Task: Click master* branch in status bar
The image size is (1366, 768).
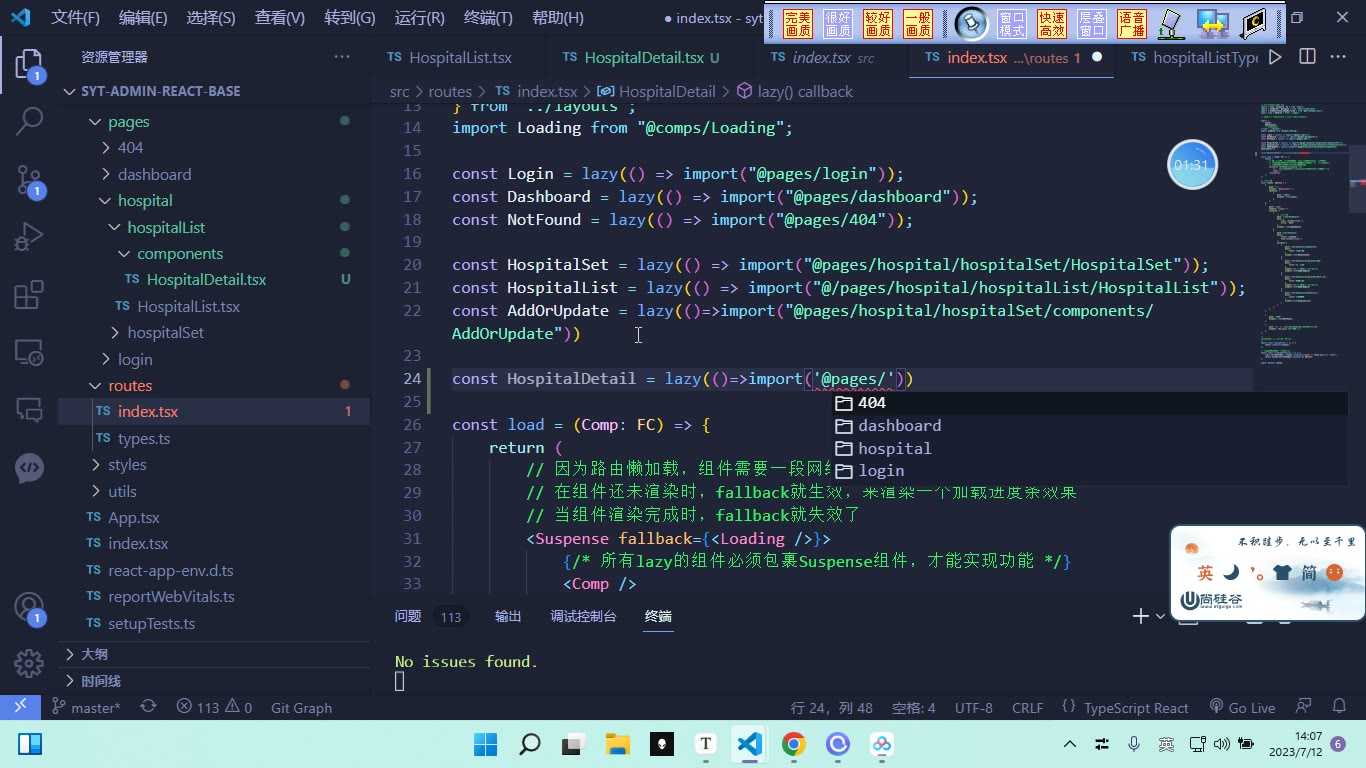Action: click(86, 707)
